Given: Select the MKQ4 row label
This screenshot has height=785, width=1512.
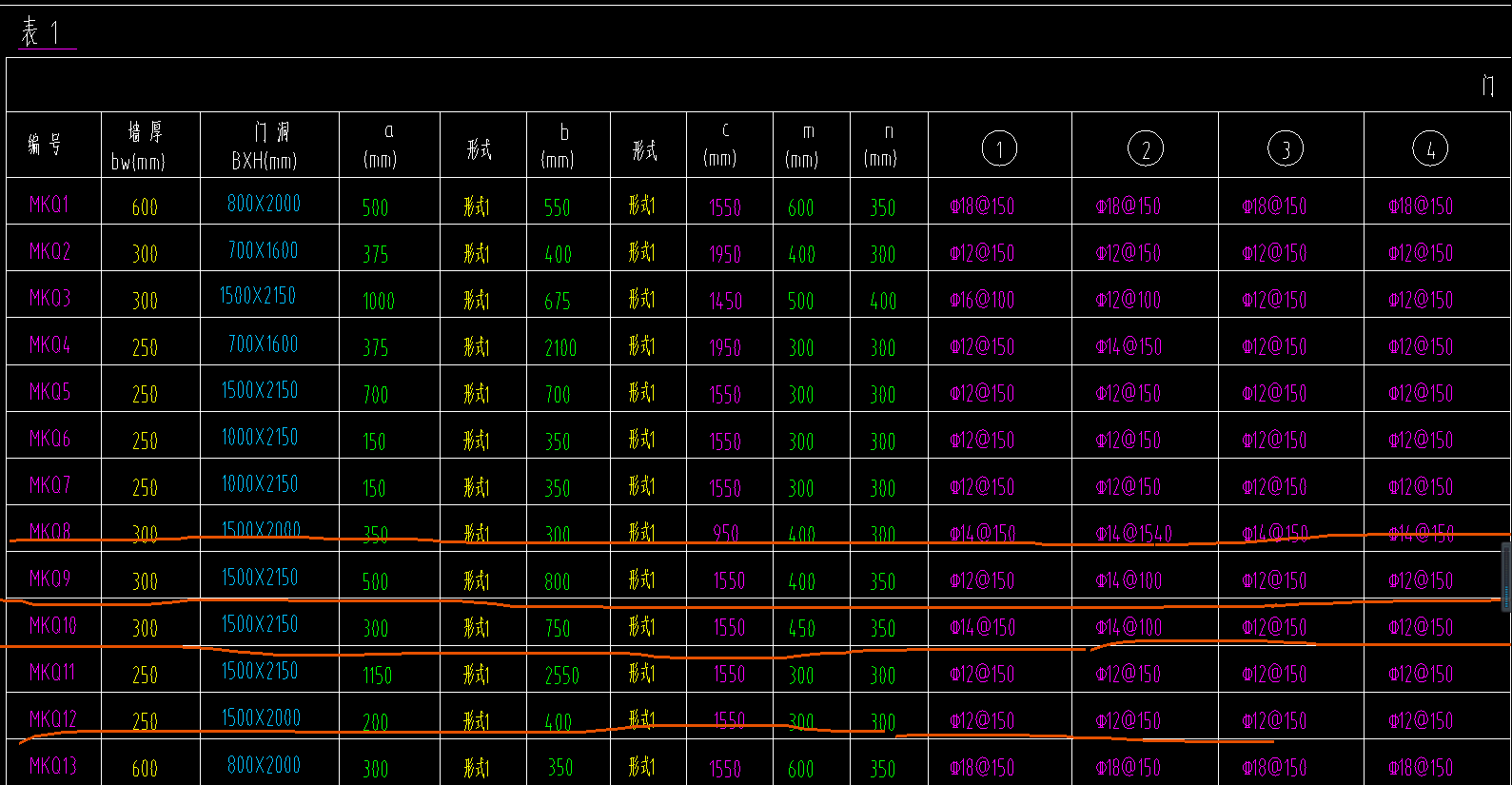Looking at the screenshot, I should [49, 344].
